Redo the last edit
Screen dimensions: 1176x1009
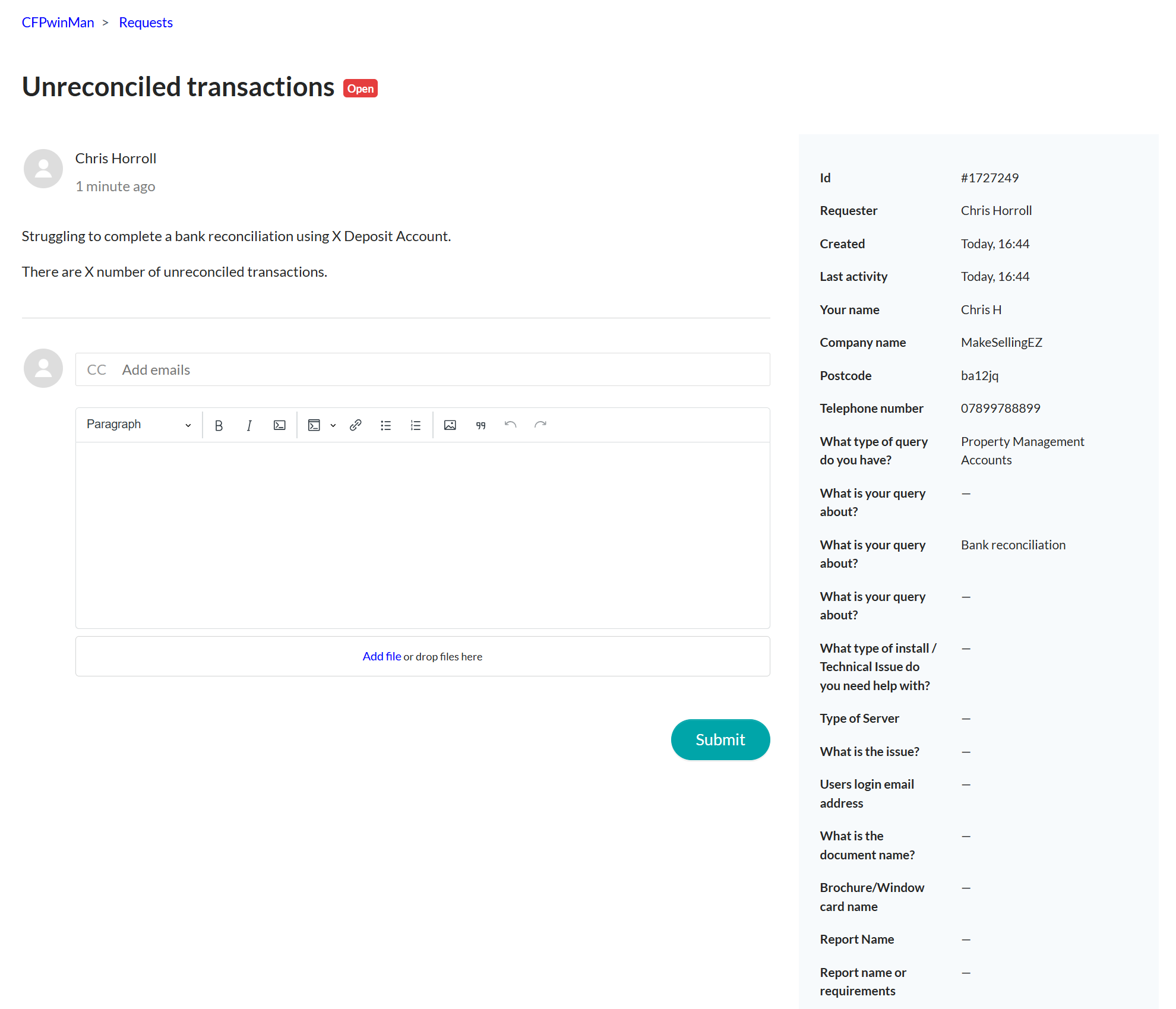click(x=540, y=425)
